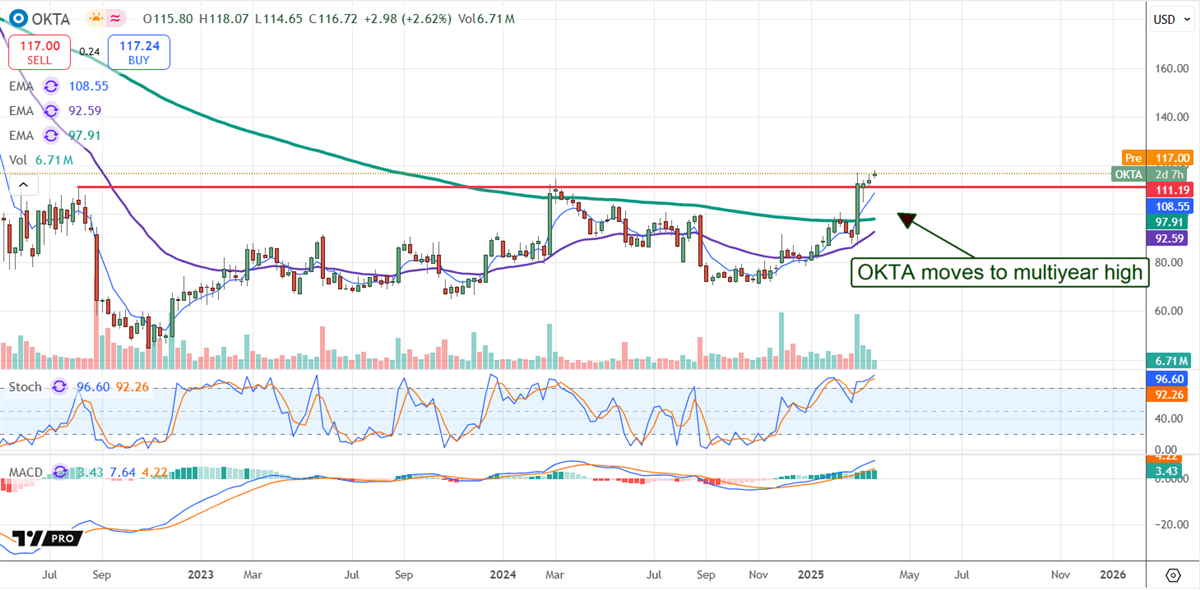
Task: Click the spread value 0.24
Action: click(89, 52)
